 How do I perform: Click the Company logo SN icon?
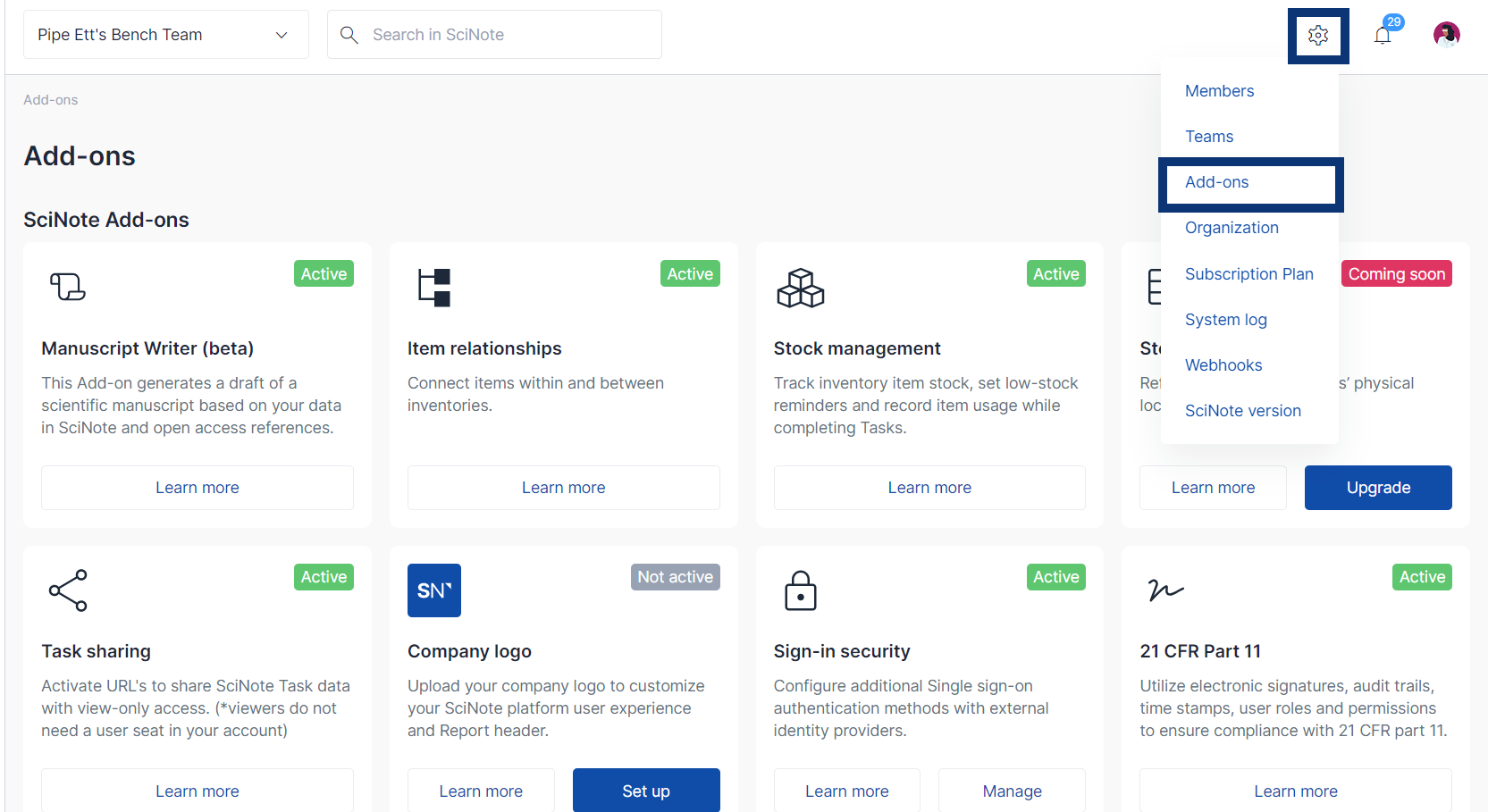click(x=434, y=590)
